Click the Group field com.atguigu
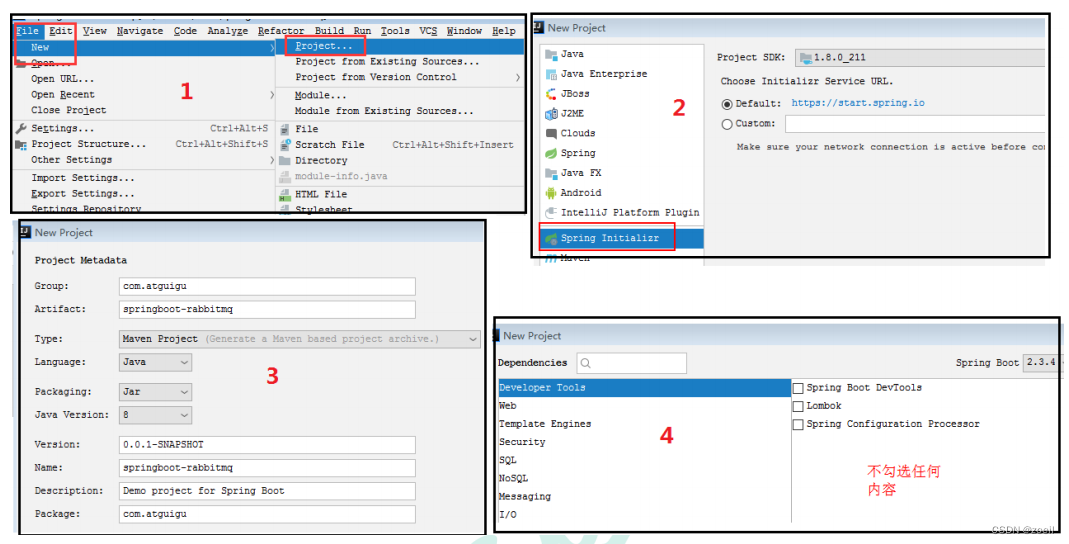1069x544 pixels. (267, 286)
